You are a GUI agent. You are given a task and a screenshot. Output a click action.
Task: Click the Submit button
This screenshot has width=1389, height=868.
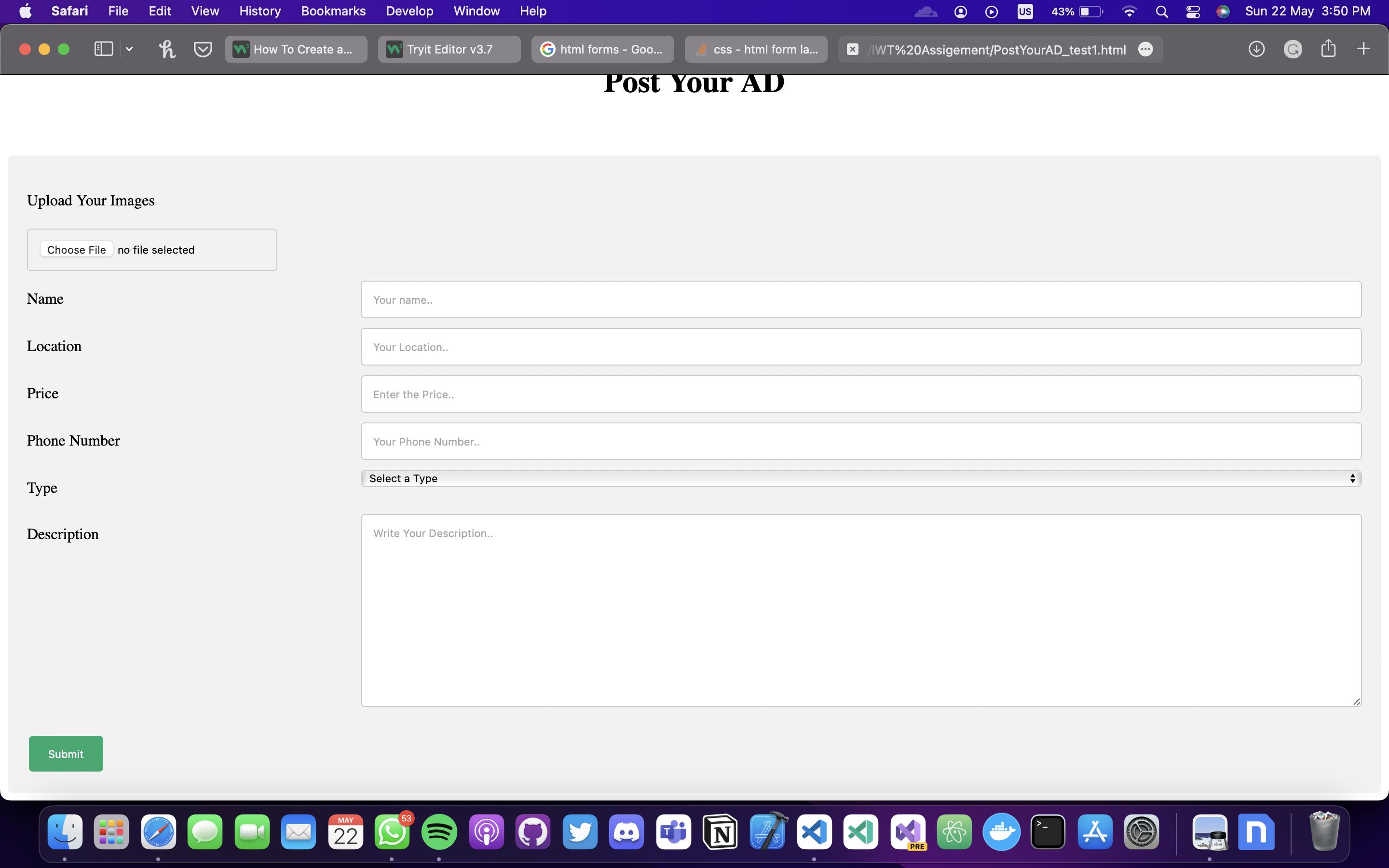click(65, 754)
